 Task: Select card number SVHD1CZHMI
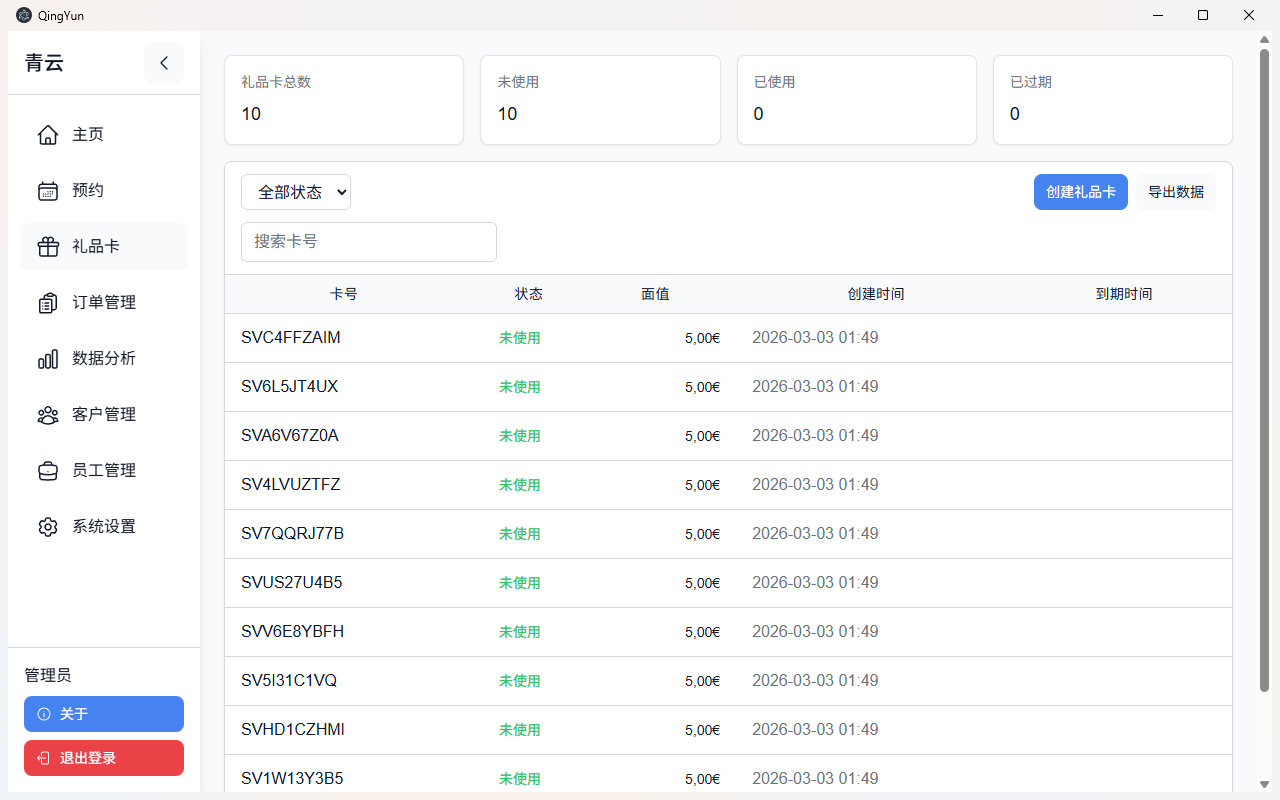tap(293, 730)
